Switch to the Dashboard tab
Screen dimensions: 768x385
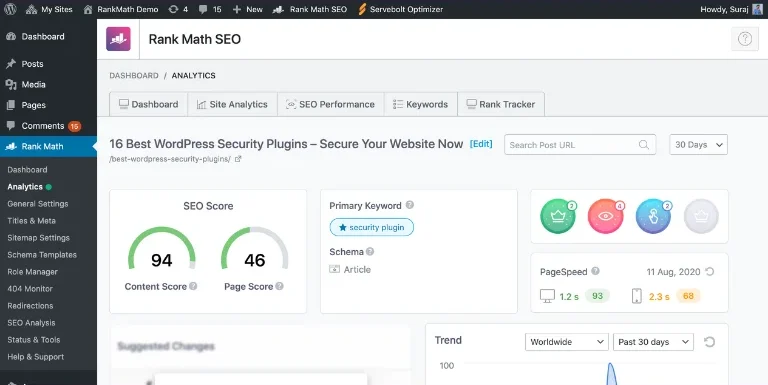(148, 104)
